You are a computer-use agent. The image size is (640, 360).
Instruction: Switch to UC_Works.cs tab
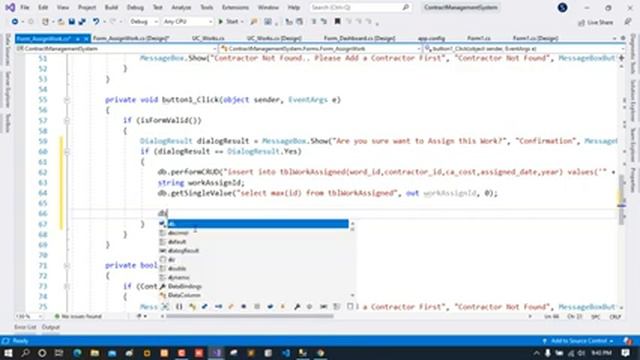[208, 38]
